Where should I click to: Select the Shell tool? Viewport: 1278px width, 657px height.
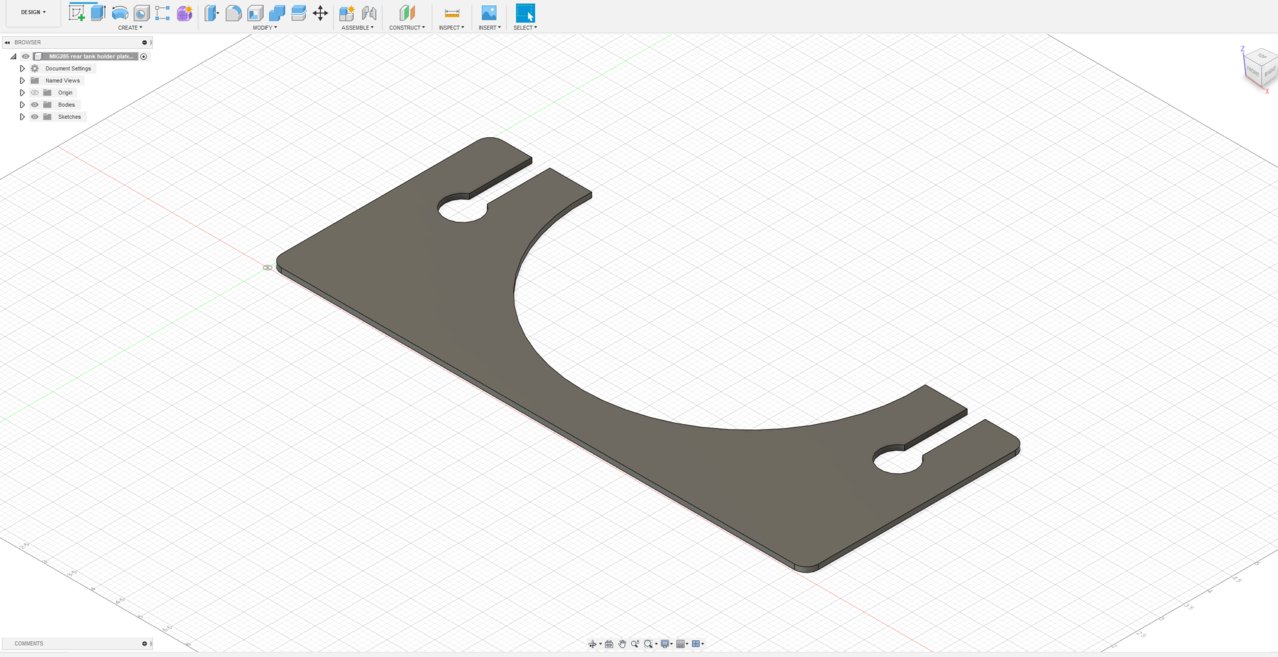(255, 13)
